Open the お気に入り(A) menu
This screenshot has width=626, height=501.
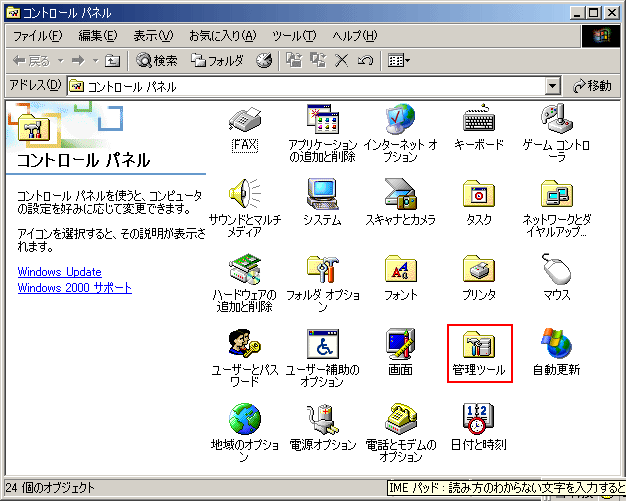(222, 36)
